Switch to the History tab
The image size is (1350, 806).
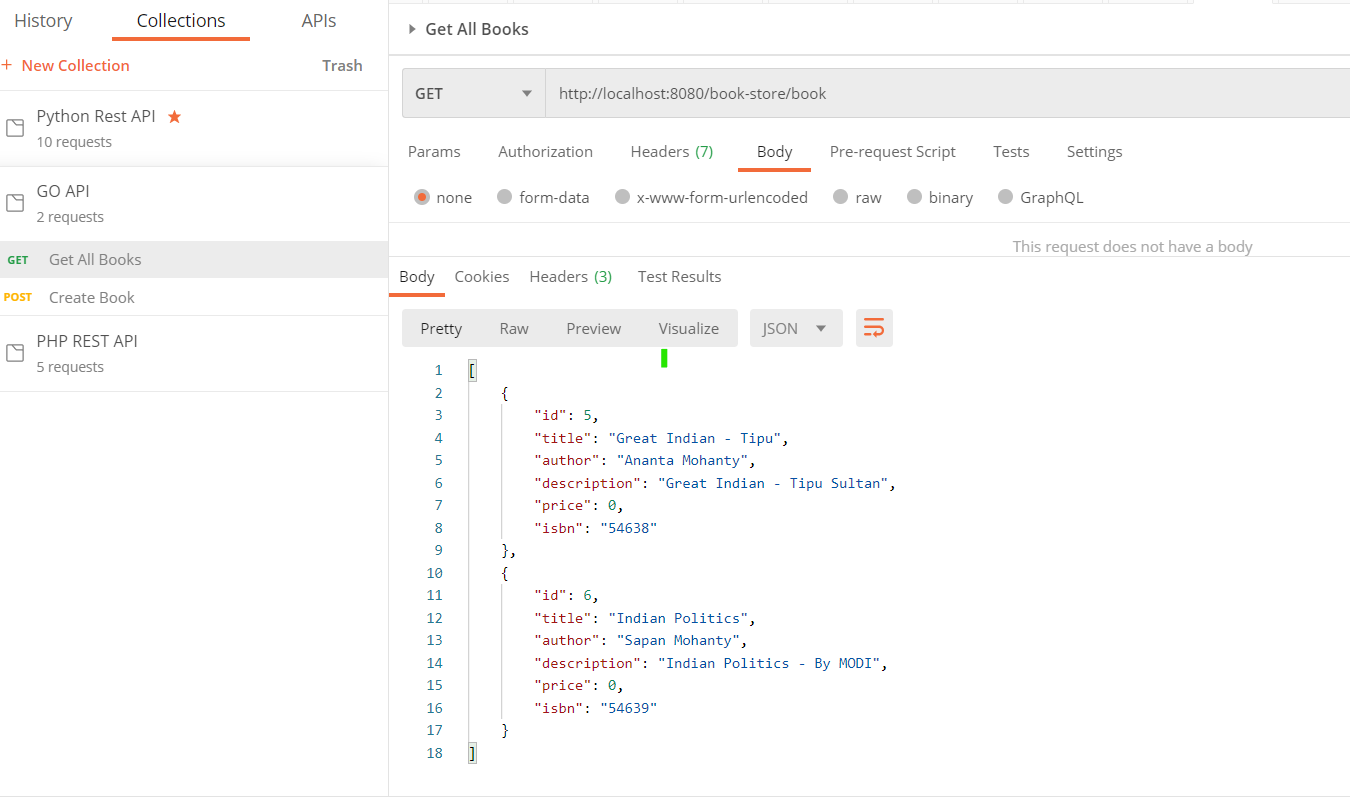(43, 20)
